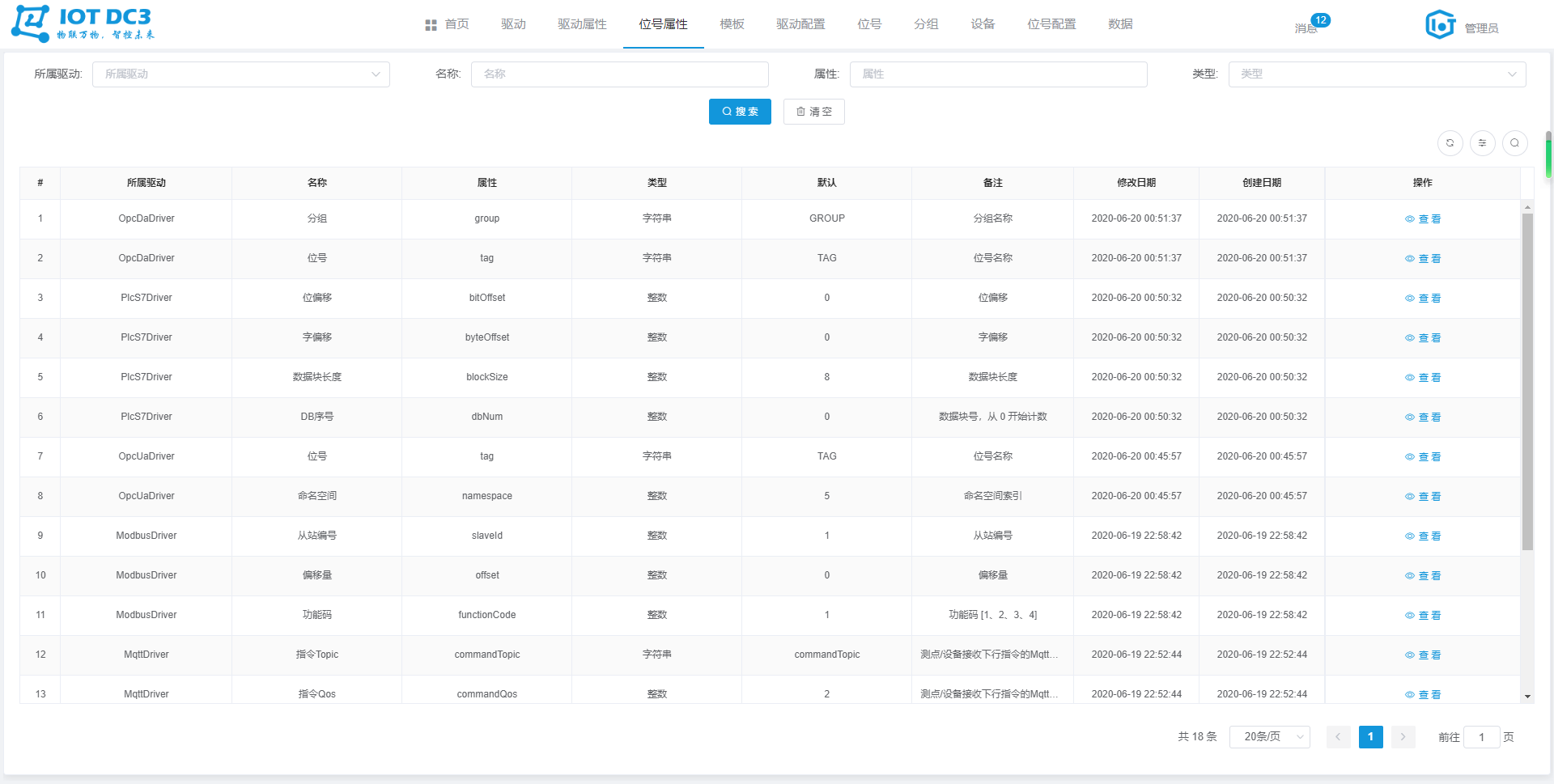View row 1 OpcDaDriver group details

point(1423,219)
